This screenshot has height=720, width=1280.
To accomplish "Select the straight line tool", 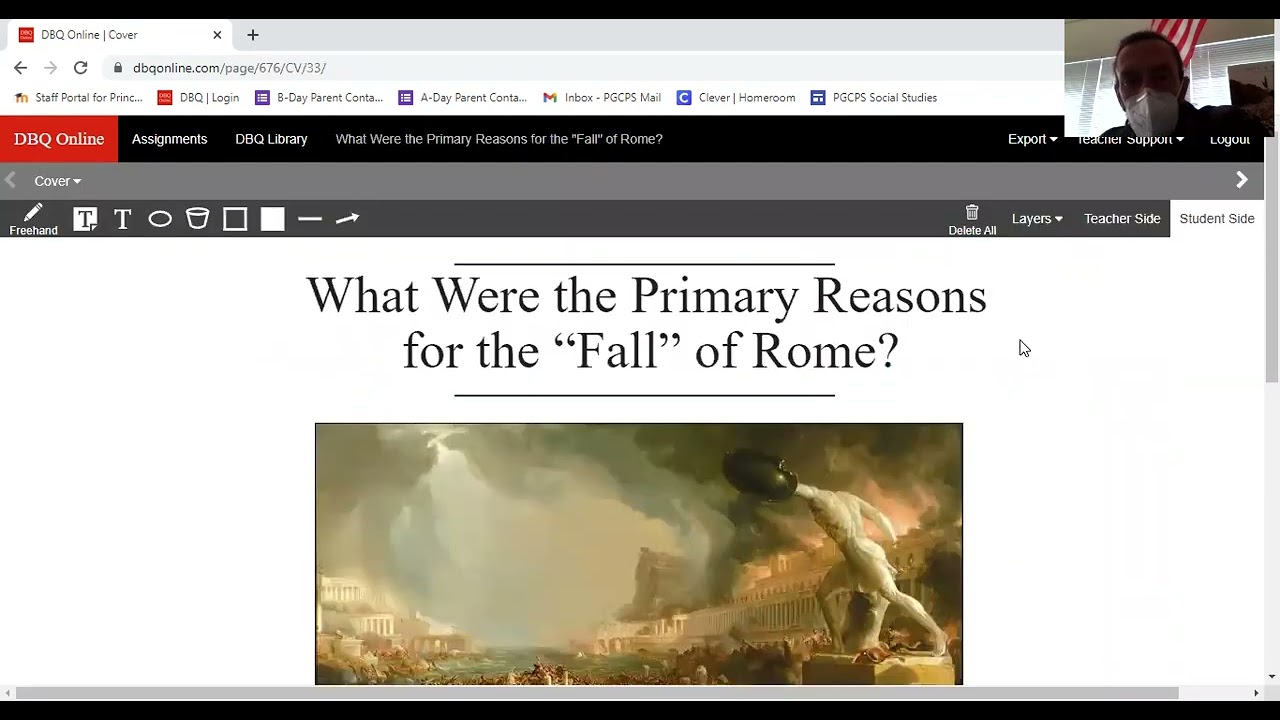I will [310, 219].
